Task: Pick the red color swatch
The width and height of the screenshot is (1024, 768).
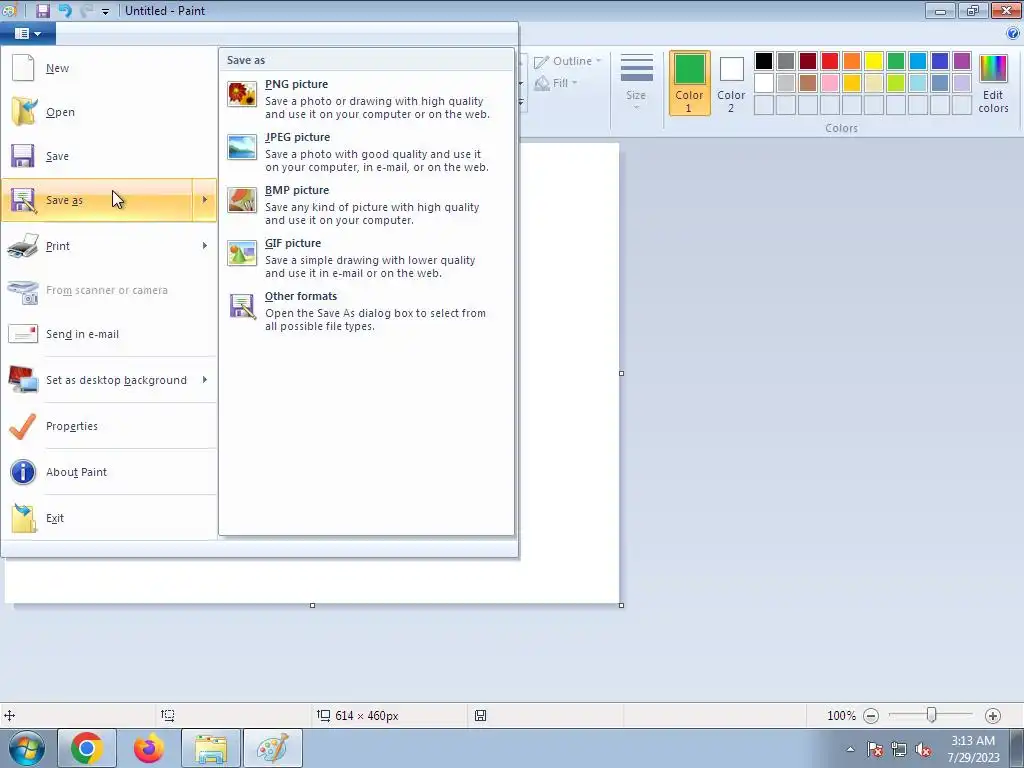Action: (x=830, y=61)
